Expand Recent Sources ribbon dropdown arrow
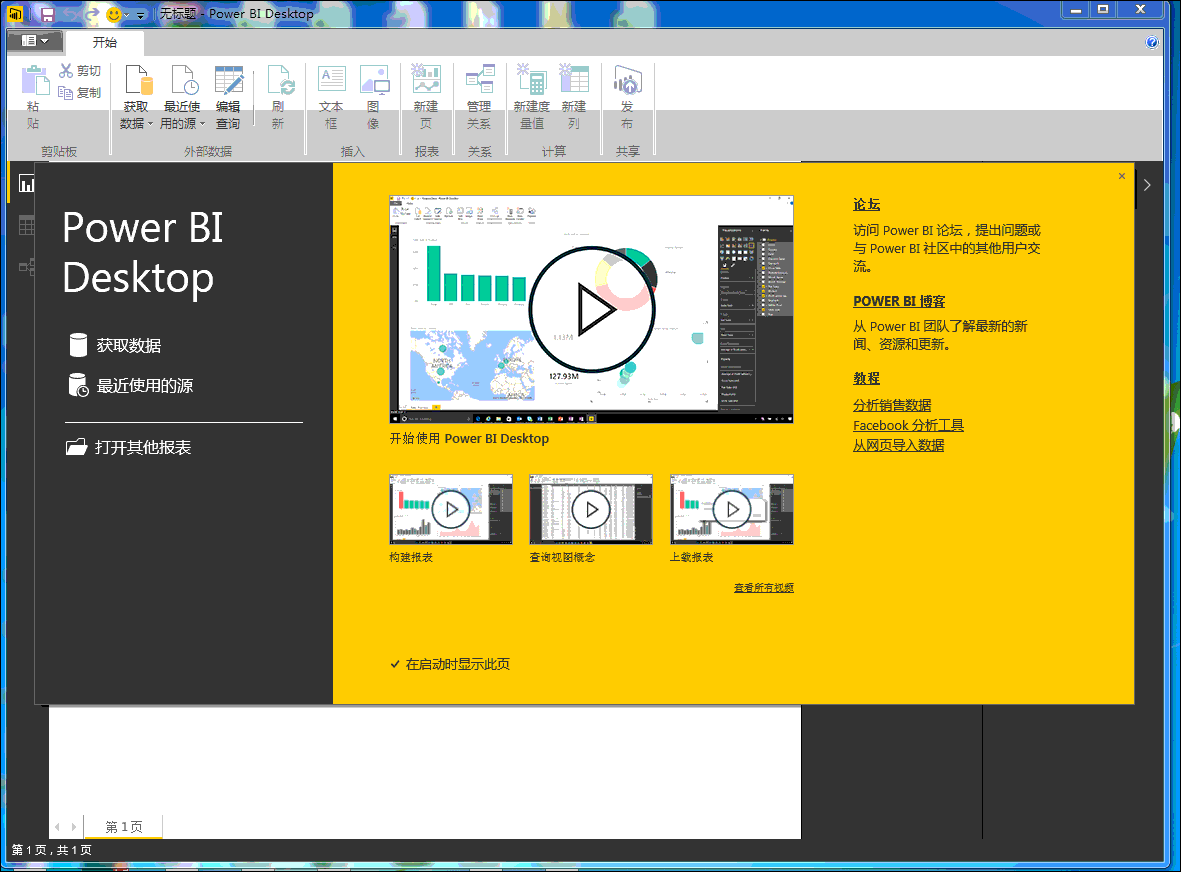Screen dimensions: 1181x872 coord(202,123)
